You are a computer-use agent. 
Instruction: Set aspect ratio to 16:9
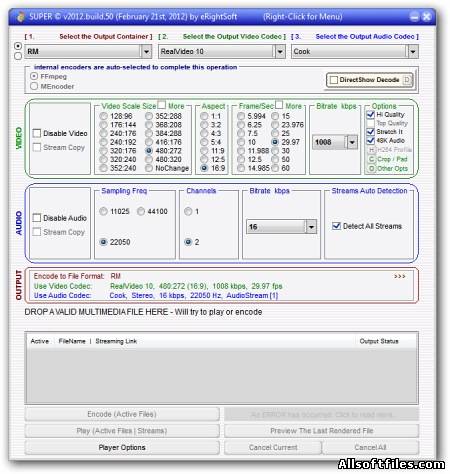(x=204, y=168)
